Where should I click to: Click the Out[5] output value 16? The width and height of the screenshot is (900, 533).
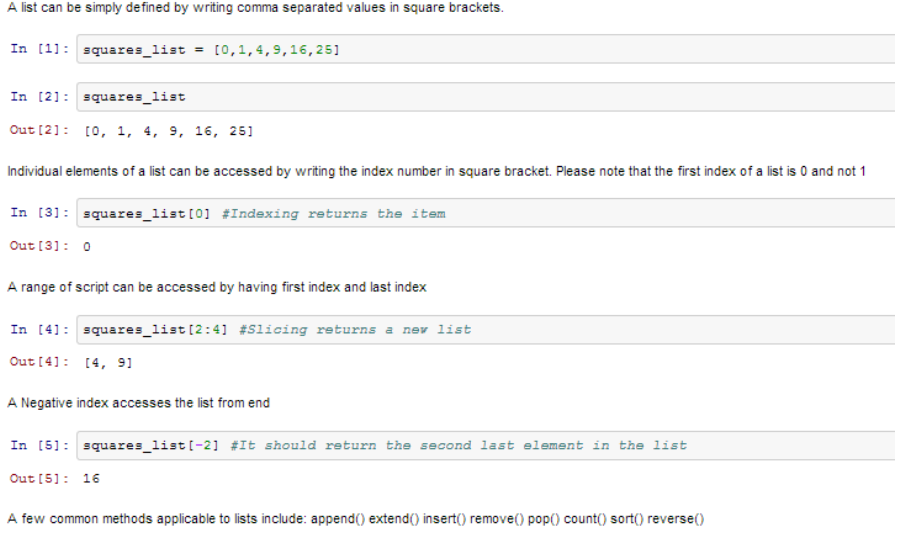click(x=91, y=478)
